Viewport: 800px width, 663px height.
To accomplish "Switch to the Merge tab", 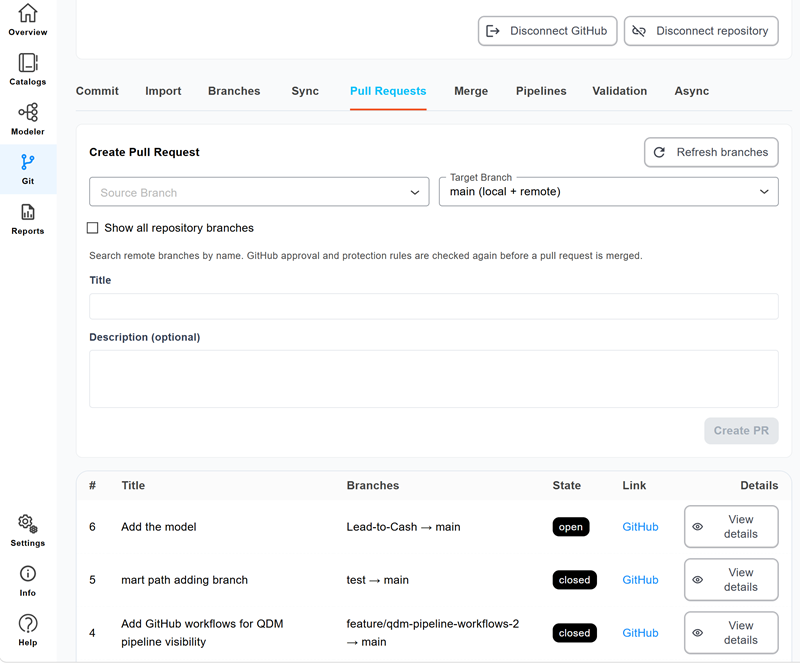I will point(471,91).
